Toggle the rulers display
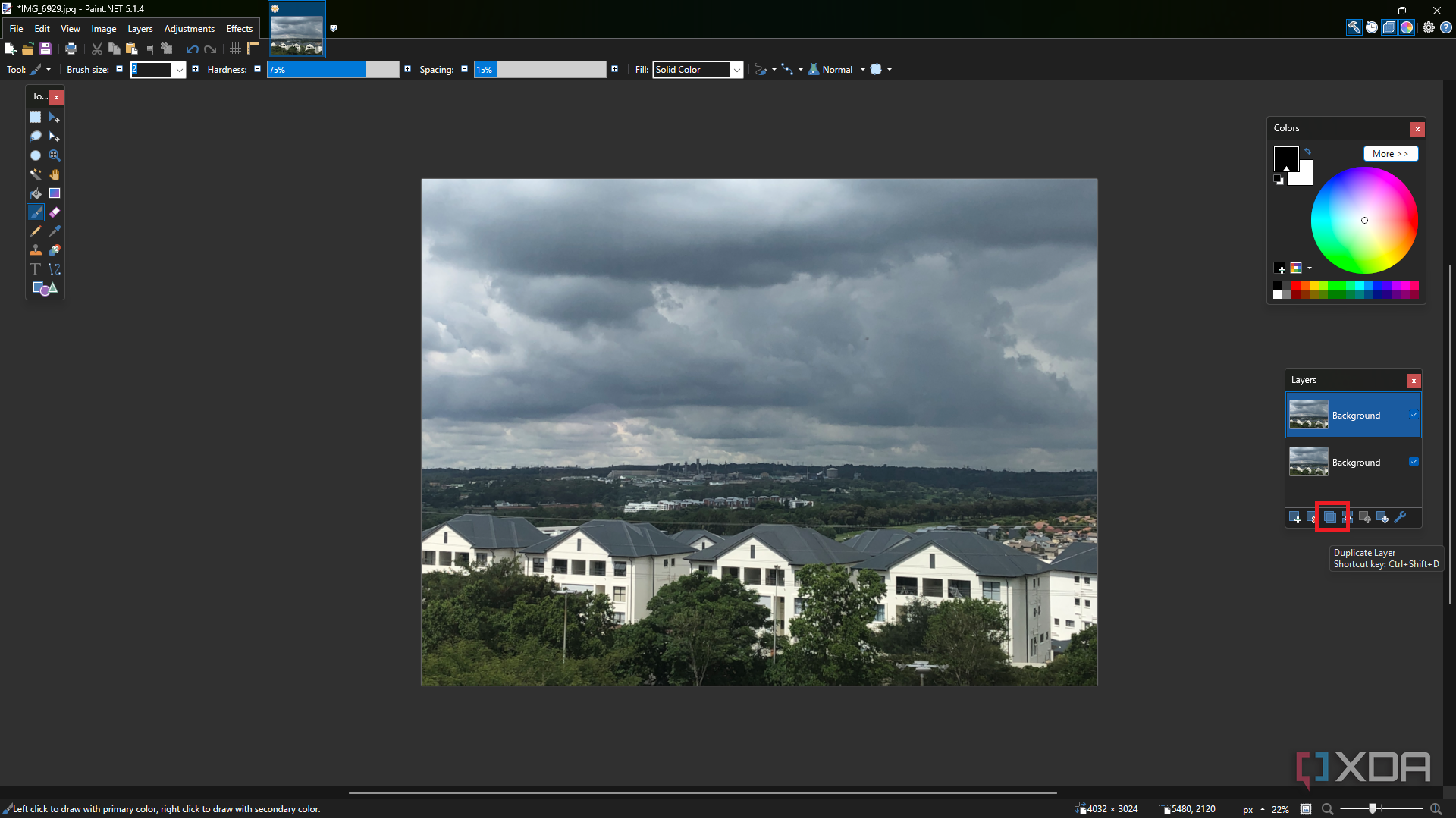The height and width of the screenshot is (819, 1456). 253,49
